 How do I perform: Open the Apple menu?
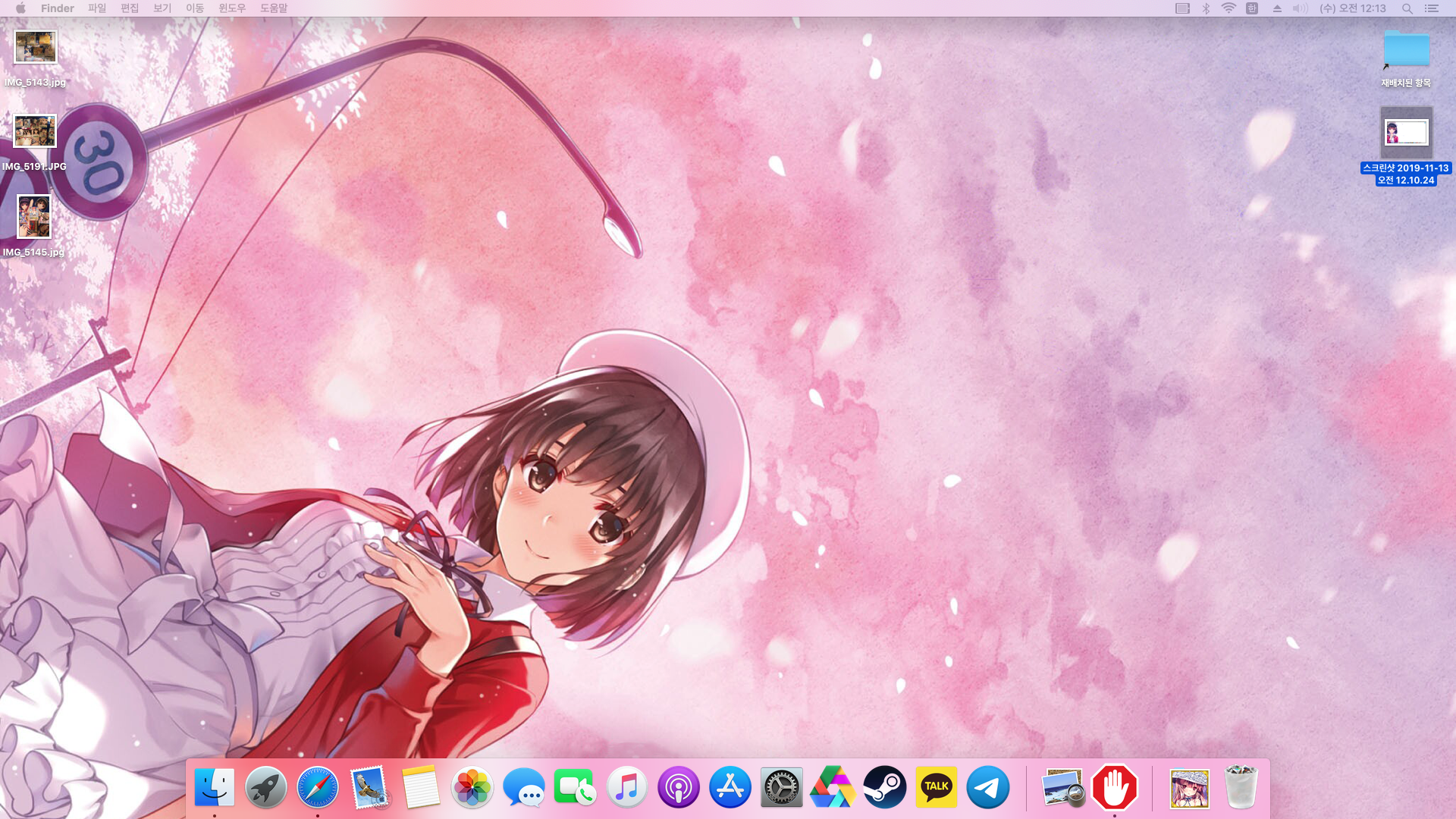pyautogui.click(x=20, y=8)
